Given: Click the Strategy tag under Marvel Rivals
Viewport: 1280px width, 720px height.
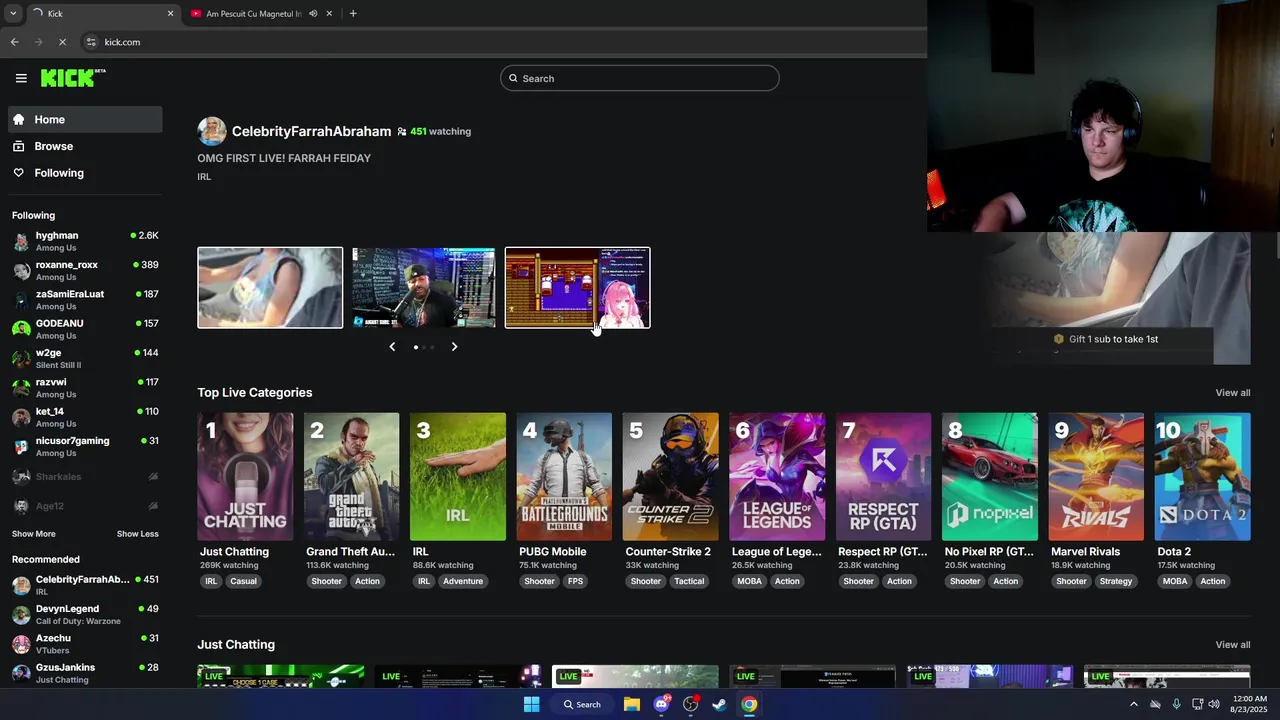Looking at the screenshot, I should point(1116,581).
